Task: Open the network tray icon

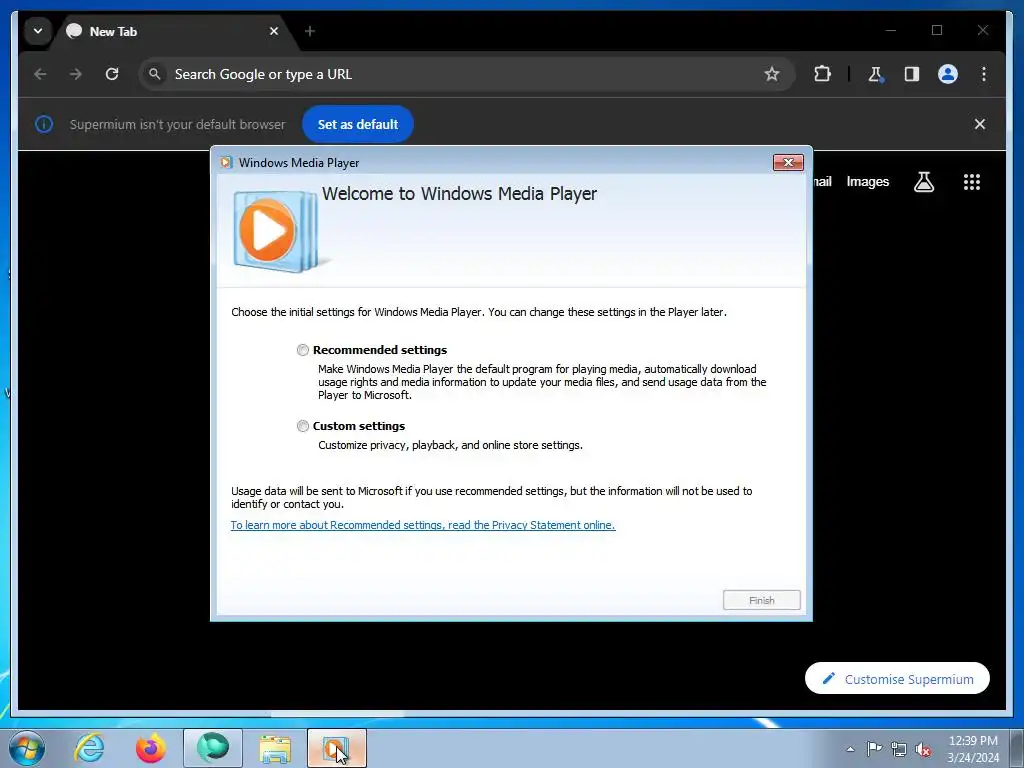Action: [899, 749]
